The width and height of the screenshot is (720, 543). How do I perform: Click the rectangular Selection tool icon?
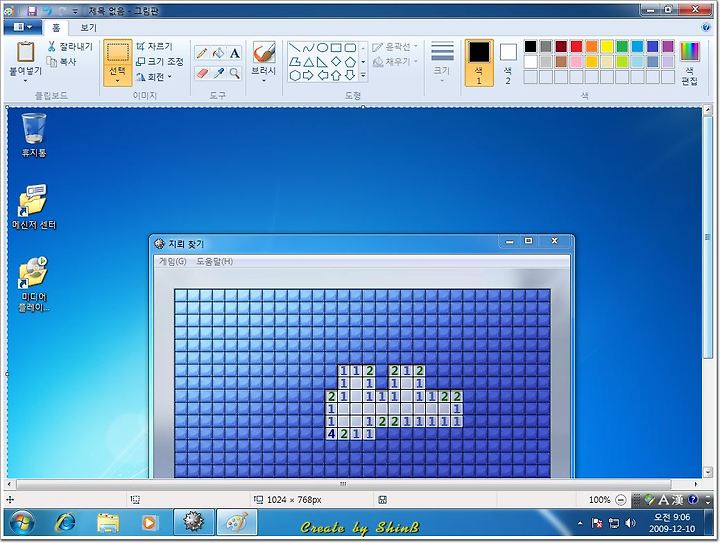[118, 52]
